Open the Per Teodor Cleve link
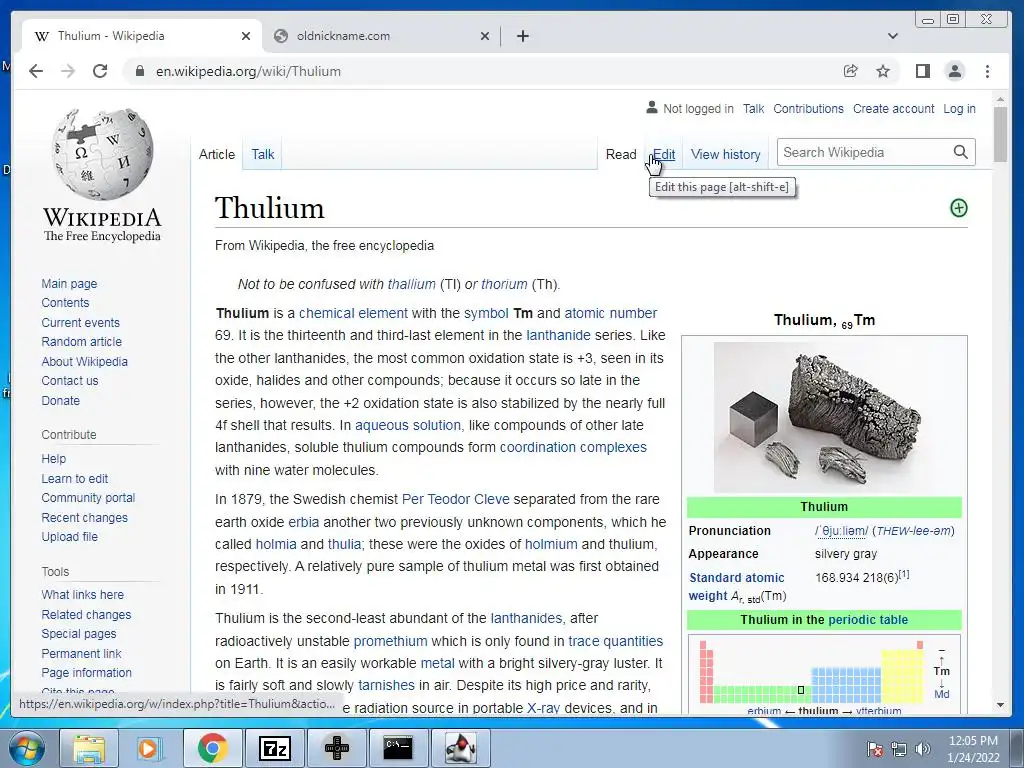 [456, 499]
